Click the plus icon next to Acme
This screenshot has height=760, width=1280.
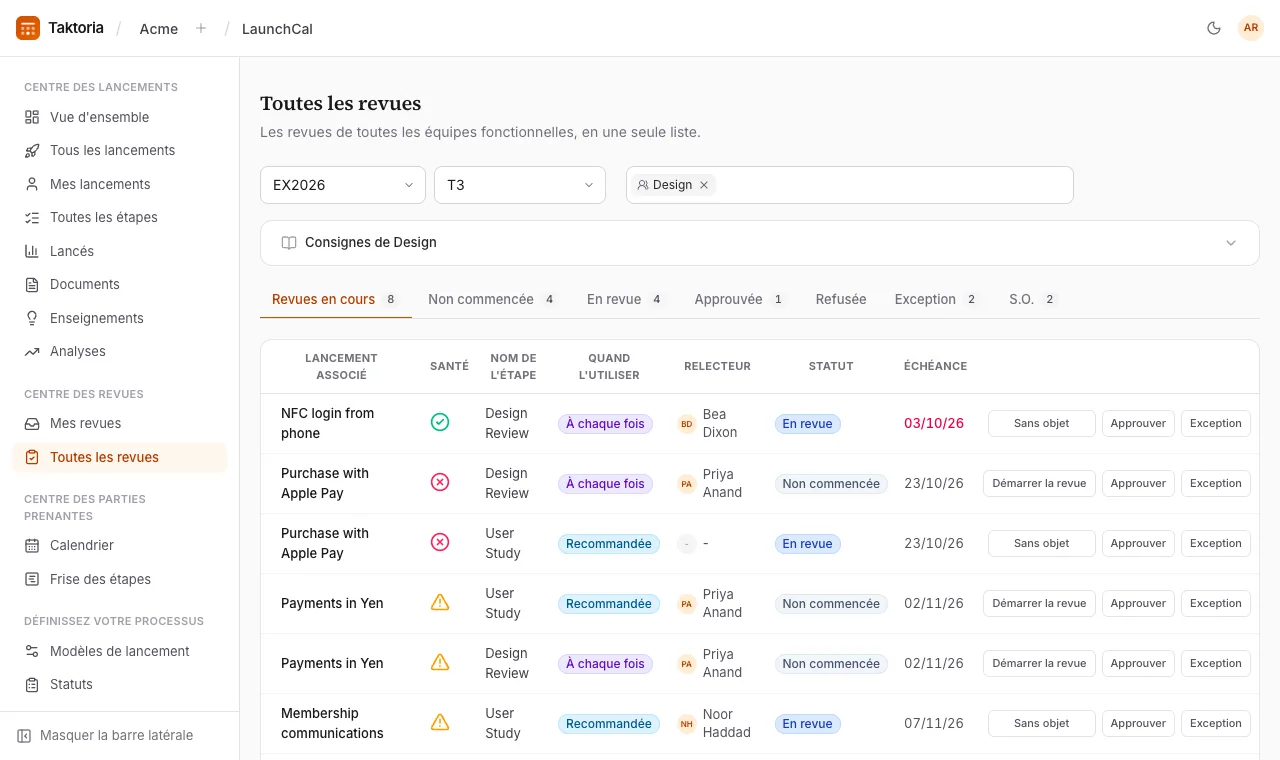(x=201, y=28)
